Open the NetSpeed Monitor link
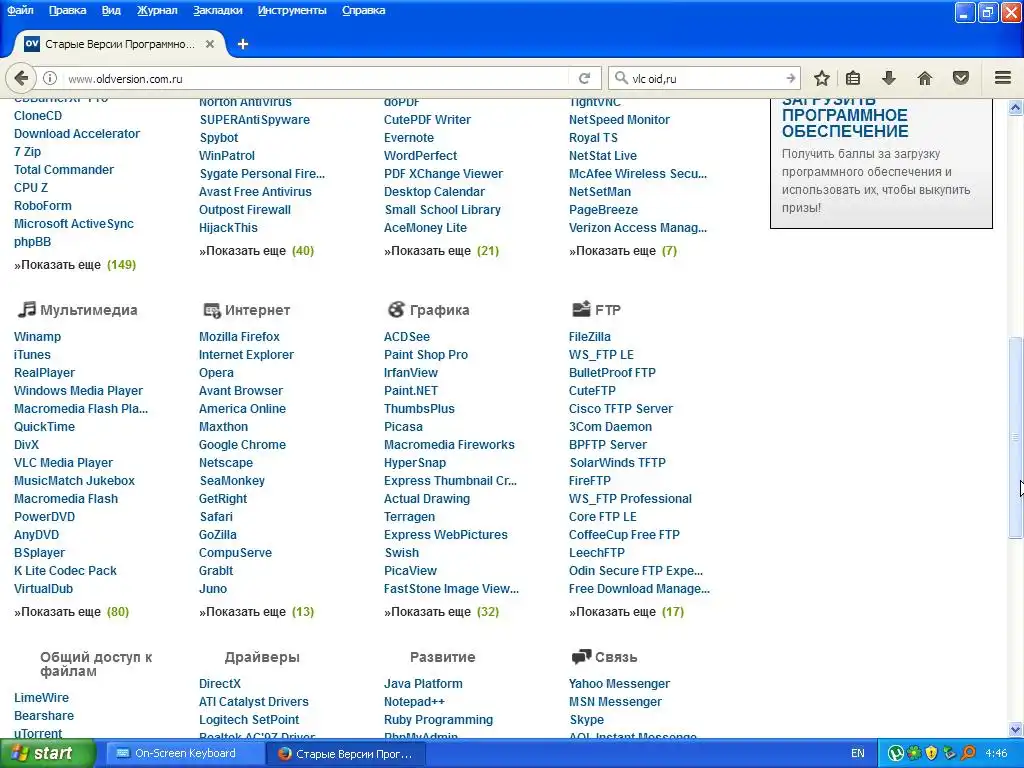Viewport: 1024px width, 768px height. click(619, 120)
